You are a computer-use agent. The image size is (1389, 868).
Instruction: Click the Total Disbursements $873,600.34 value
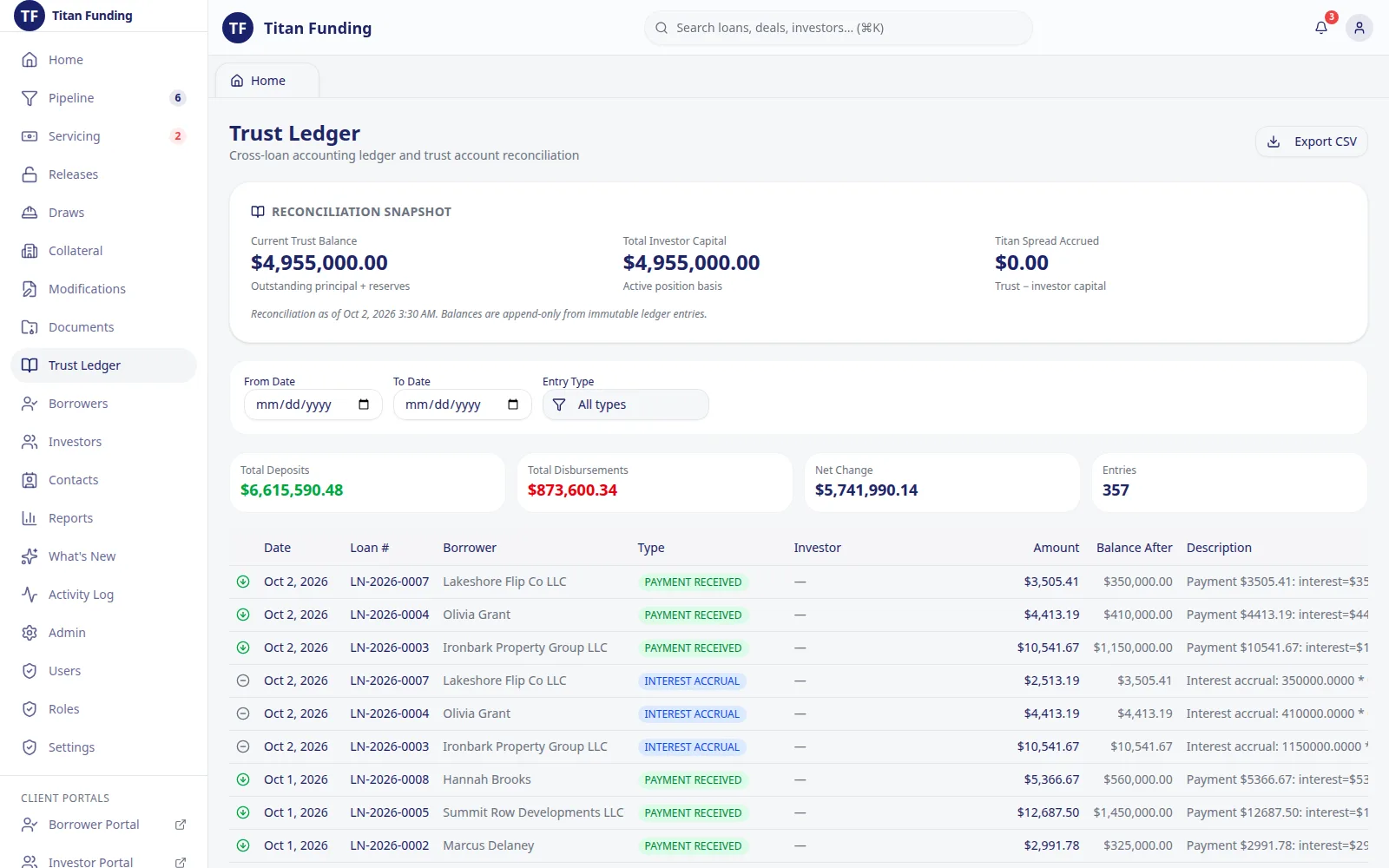[x=572, y=490]
